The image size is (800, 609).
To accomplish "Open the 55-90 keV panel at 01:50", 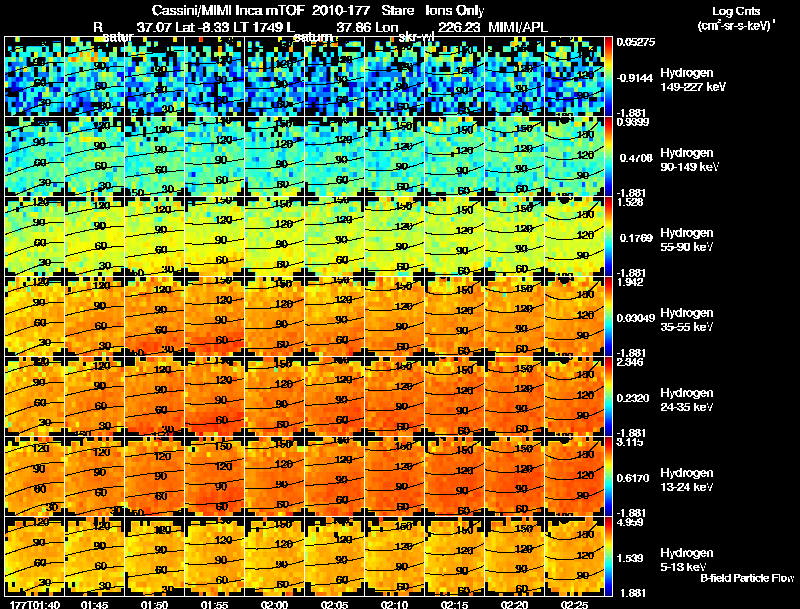I will [x=154, y=237].
